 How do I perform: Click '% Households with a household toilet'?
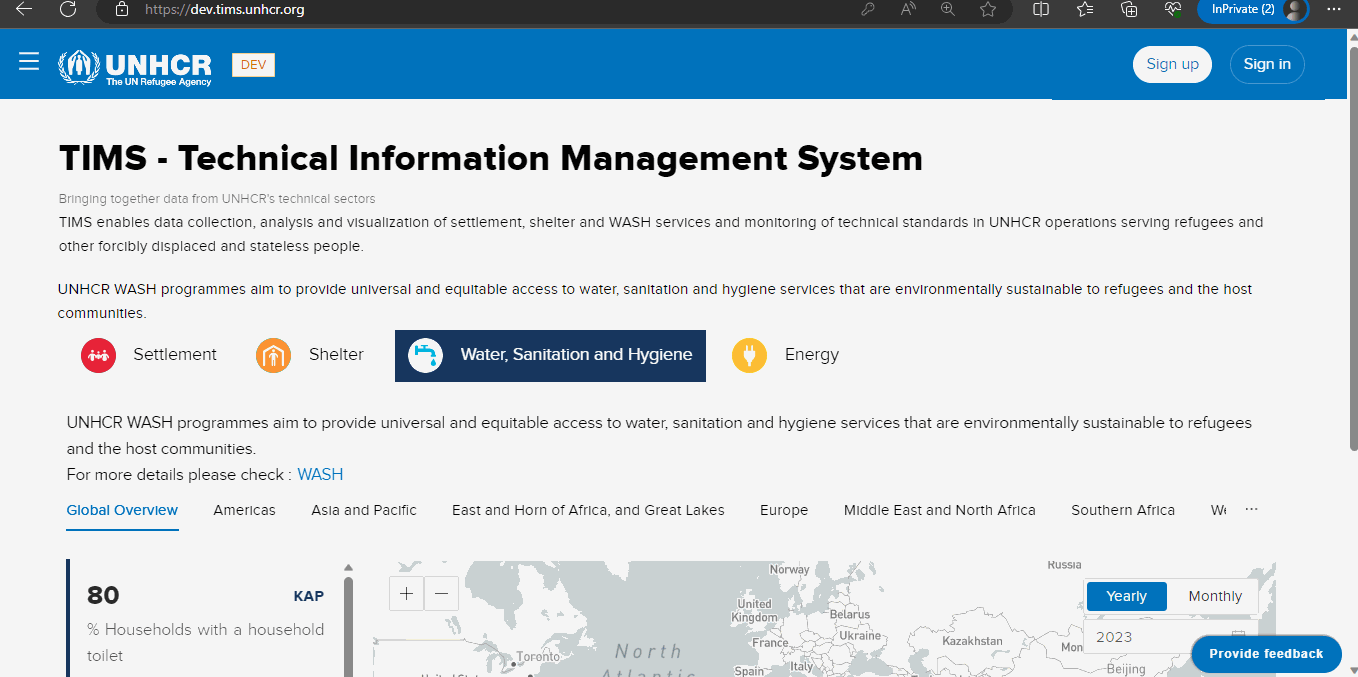click(x=205, y=643)
